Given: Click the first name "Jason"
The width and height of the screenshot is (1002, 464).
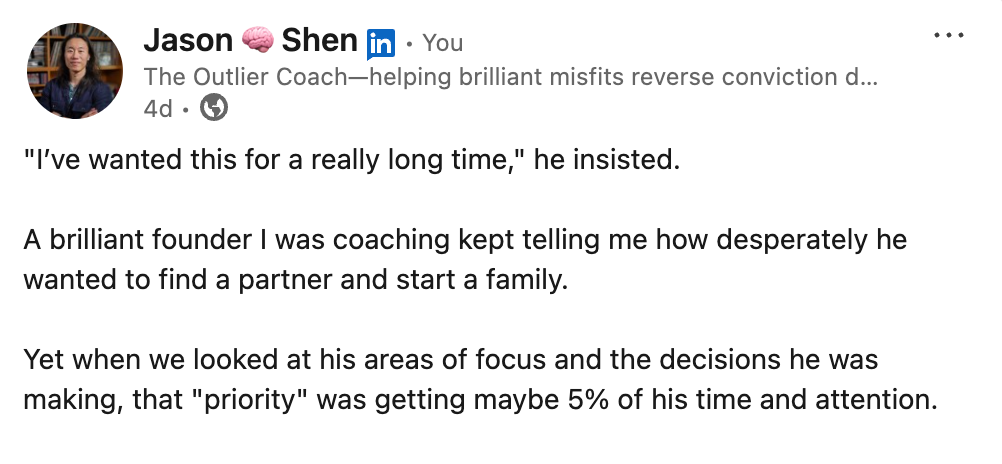Looking at the screenshot, I should click(x=188, y=41).
